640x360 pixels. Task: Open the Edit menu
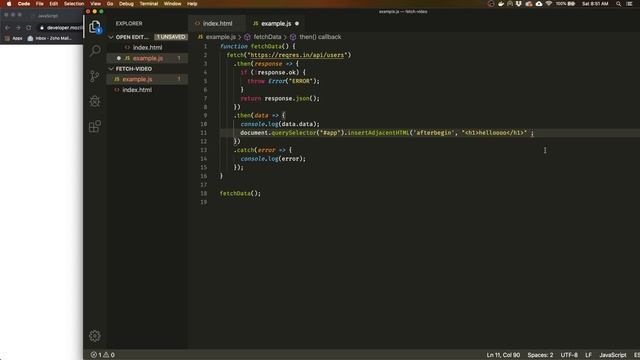point(53,4)
